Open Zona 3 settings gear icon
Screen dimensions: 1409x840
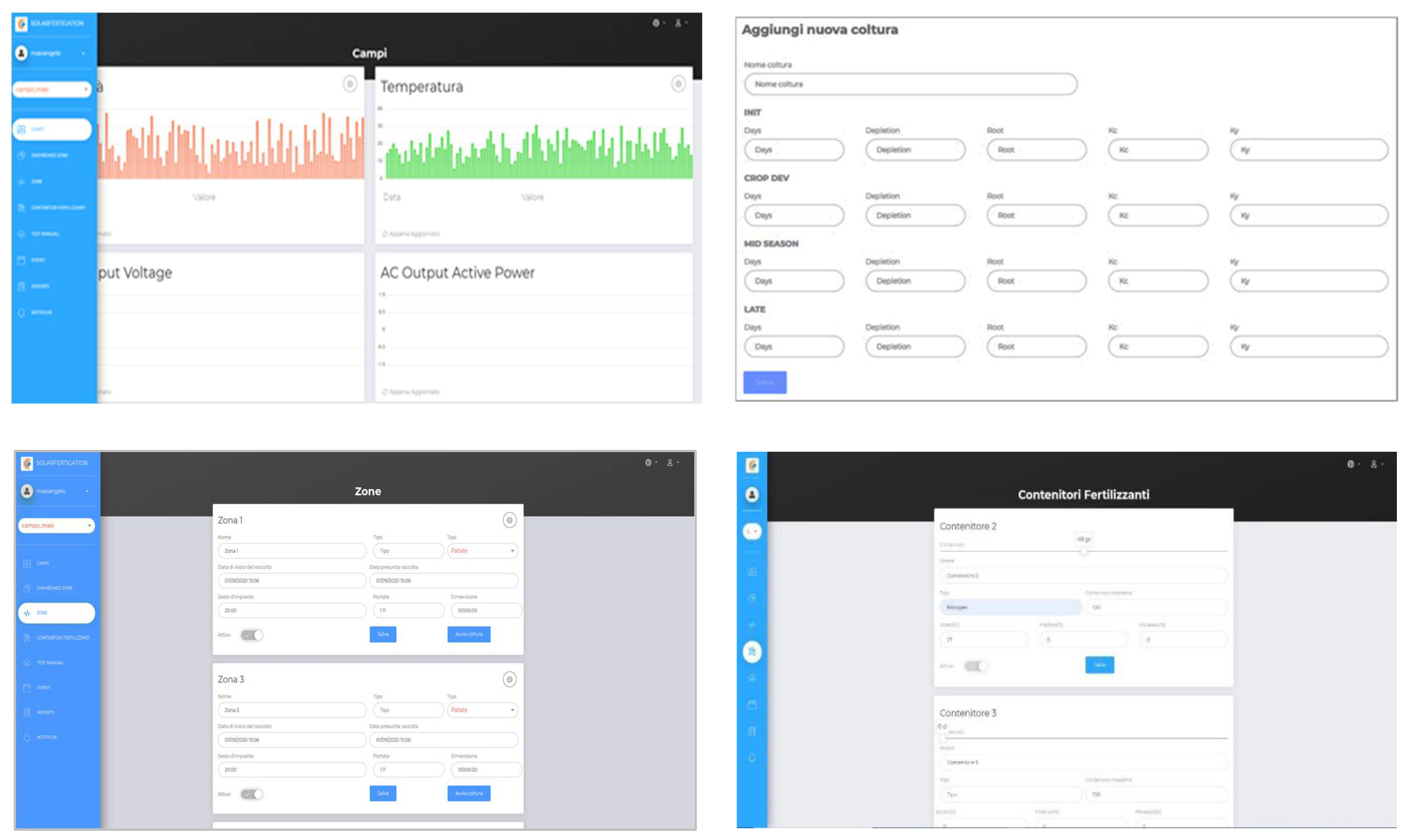[509, 679]
